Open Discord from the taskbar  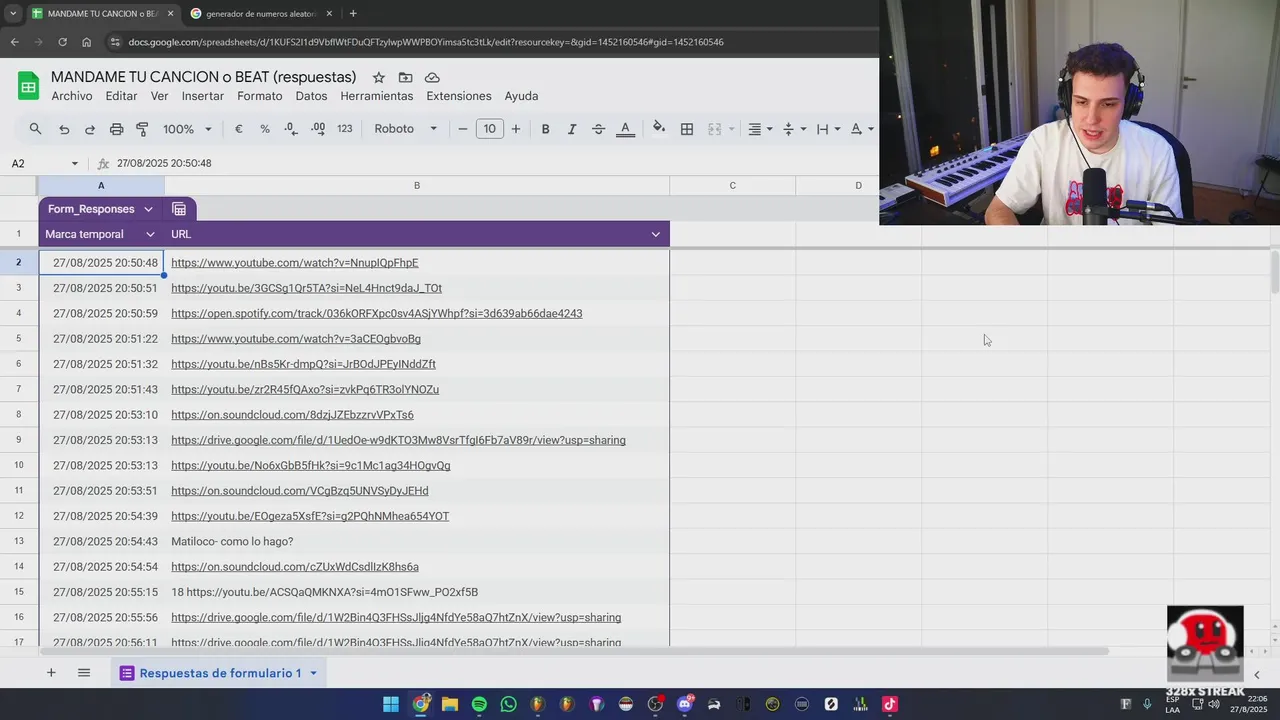[x=685, y=704]
